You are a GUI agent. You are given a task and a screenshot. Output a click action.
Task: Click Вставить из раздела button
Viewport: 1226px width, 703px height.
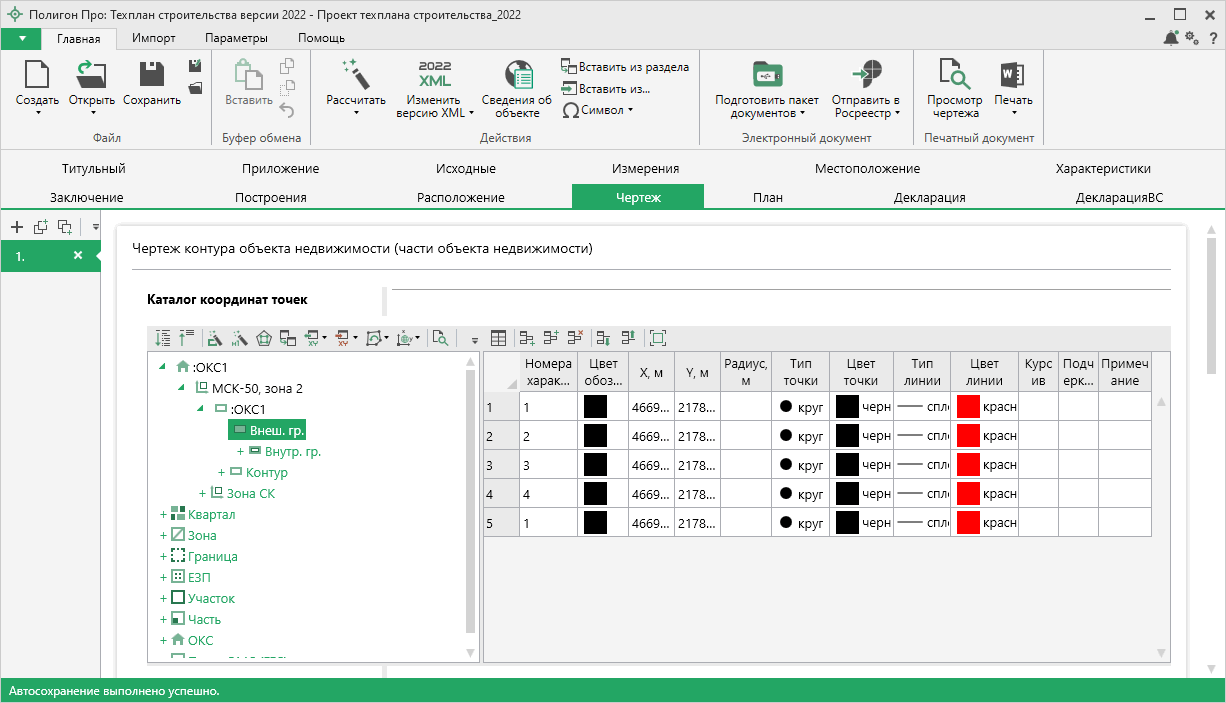coord(625,67)
